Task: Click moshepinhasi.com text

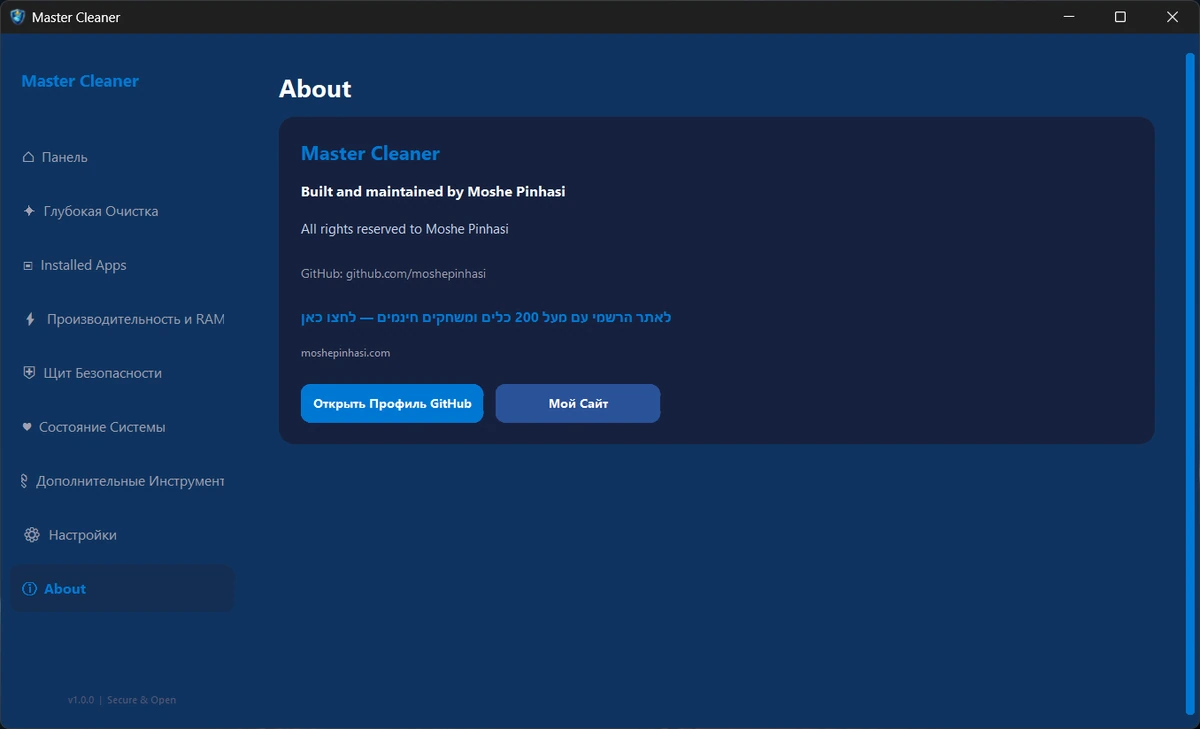Action: pyautogui.click(x=345, y=353)
